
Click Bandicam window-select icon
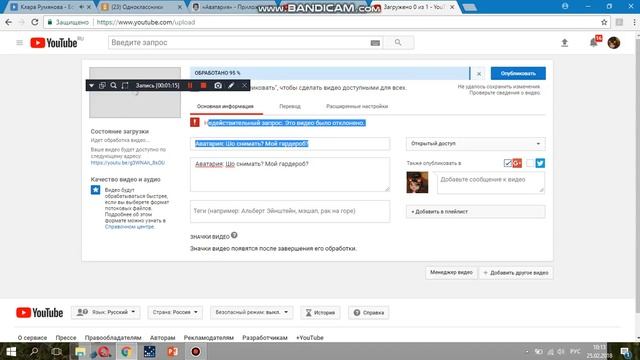(102, 85)
